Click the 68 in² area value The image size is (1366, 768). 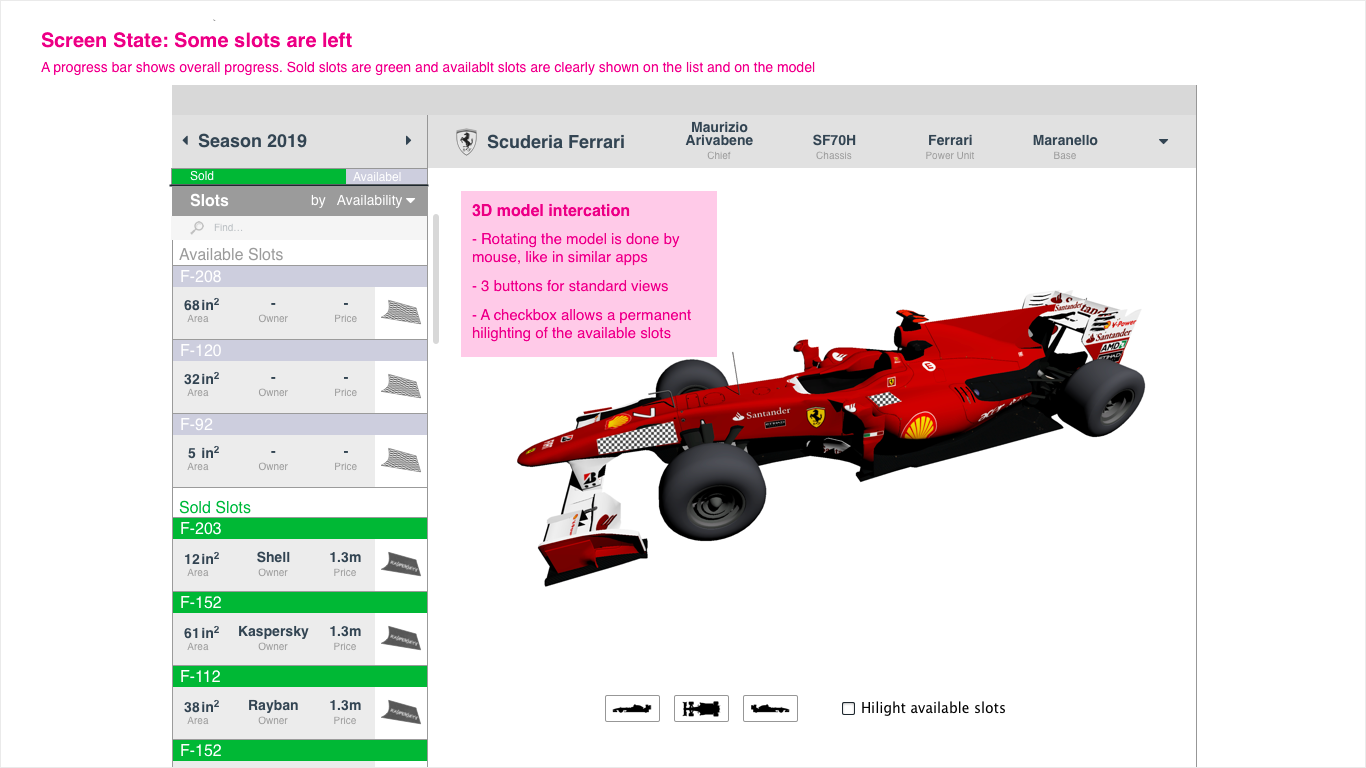[202, 305]
